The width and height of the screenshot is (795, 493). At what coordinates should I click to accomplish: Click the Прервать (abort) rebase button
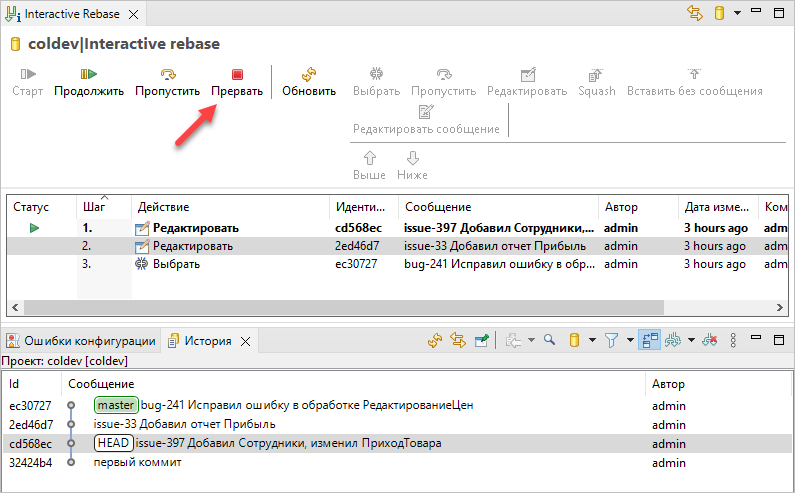(237, 81)
